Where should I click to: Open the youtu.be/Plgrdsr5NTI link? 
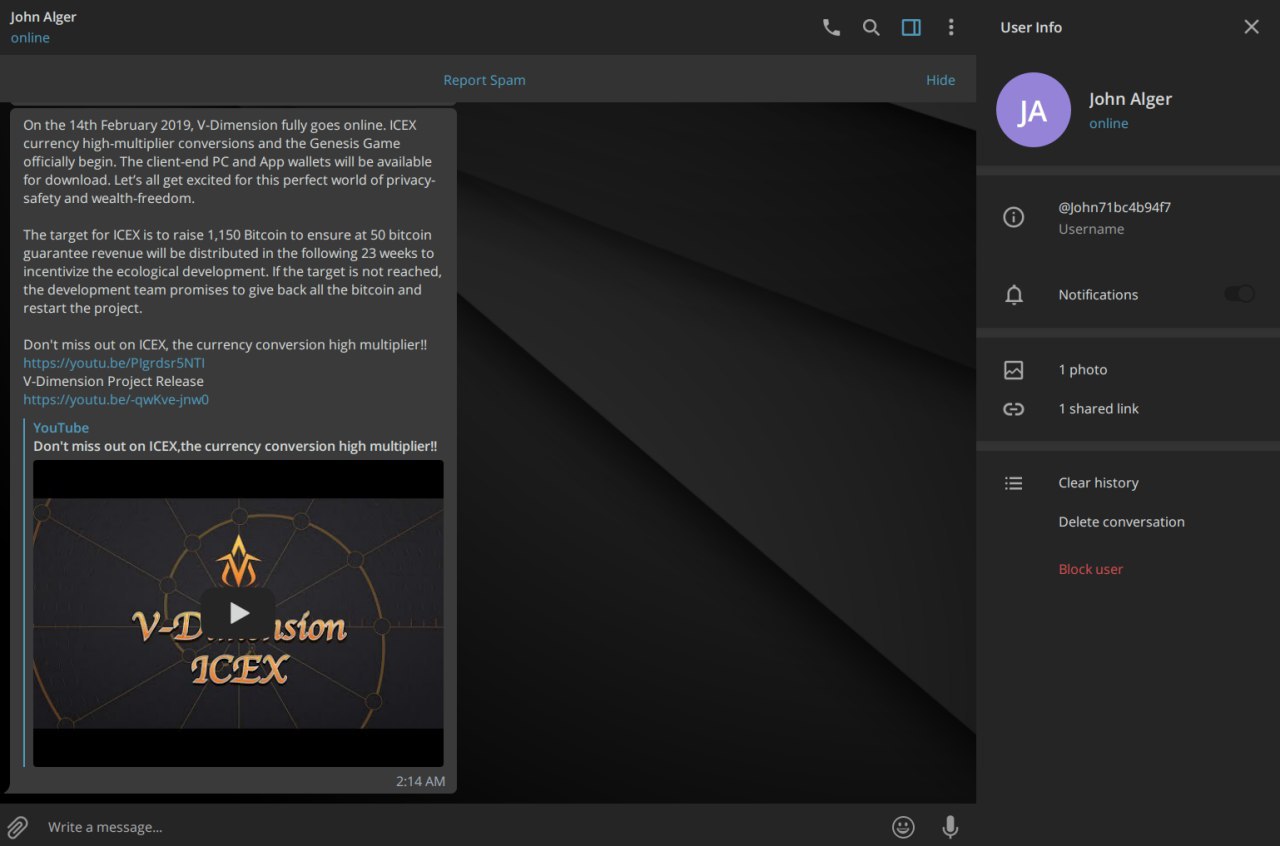(114, 363)
